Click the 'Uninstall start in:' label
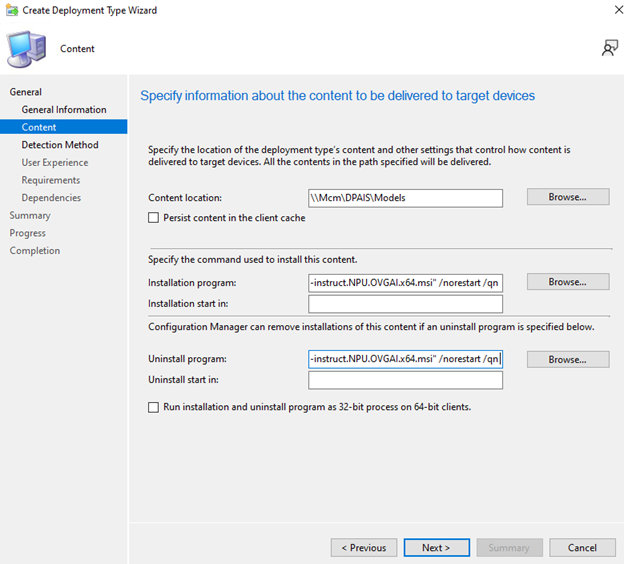This screenshot has width=624, height=564. (183, 380)
